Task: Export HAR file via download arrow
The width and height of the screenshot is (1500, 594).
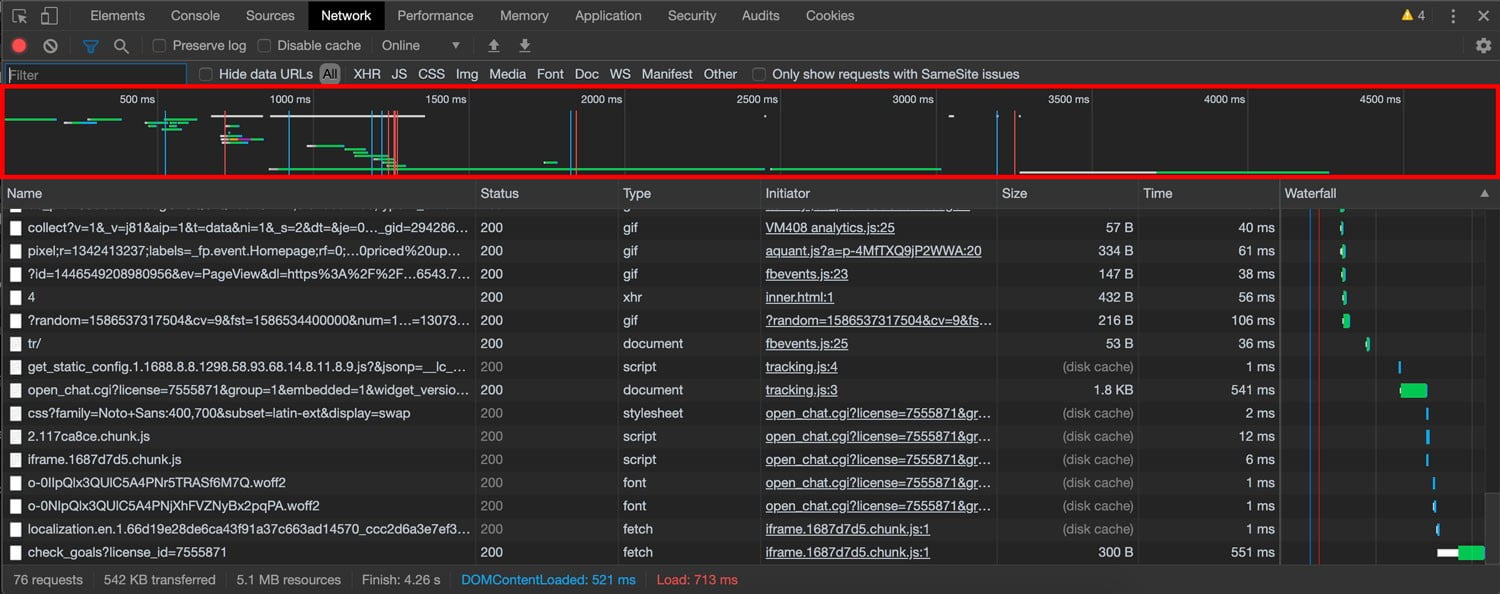Action: click(x=524, y=45)
